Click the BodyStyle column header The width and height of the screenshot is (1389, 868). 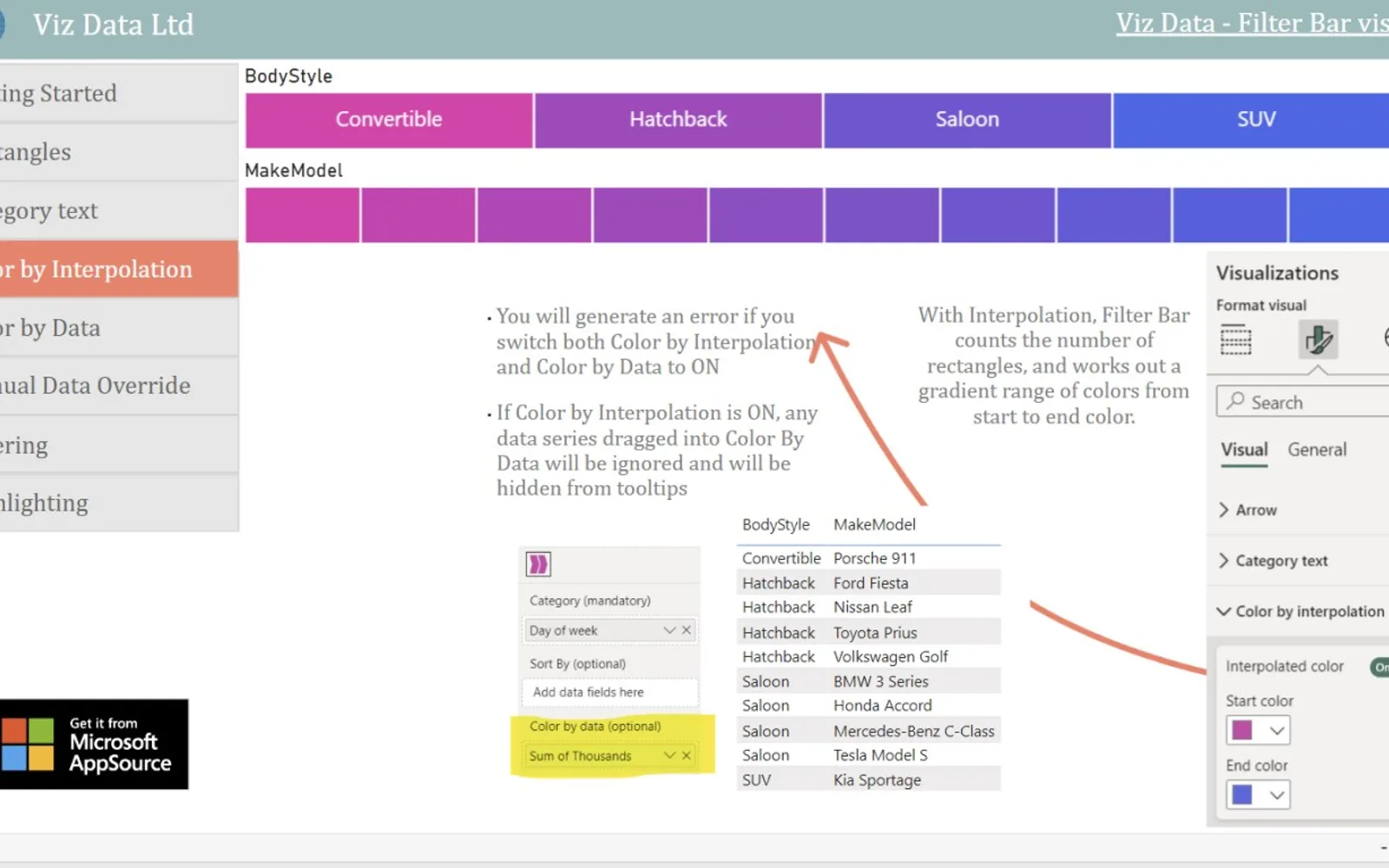(775, 524)
